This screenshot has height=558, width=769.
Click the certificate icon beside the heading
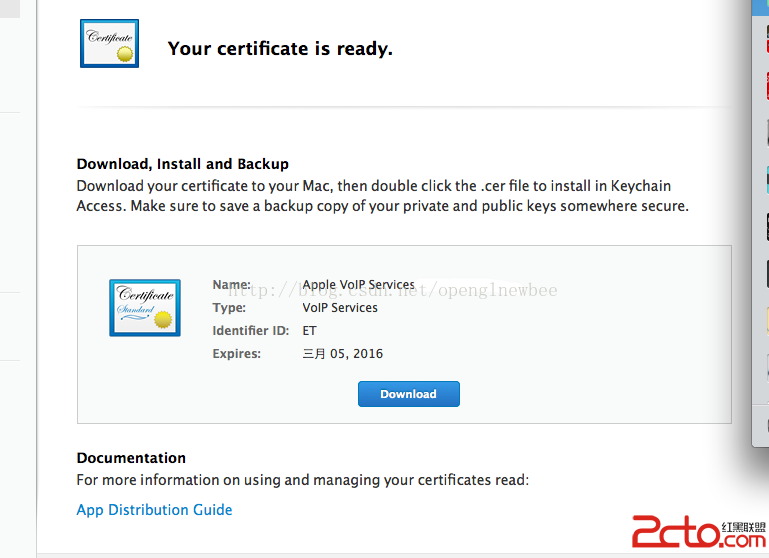tap(109, 44)
